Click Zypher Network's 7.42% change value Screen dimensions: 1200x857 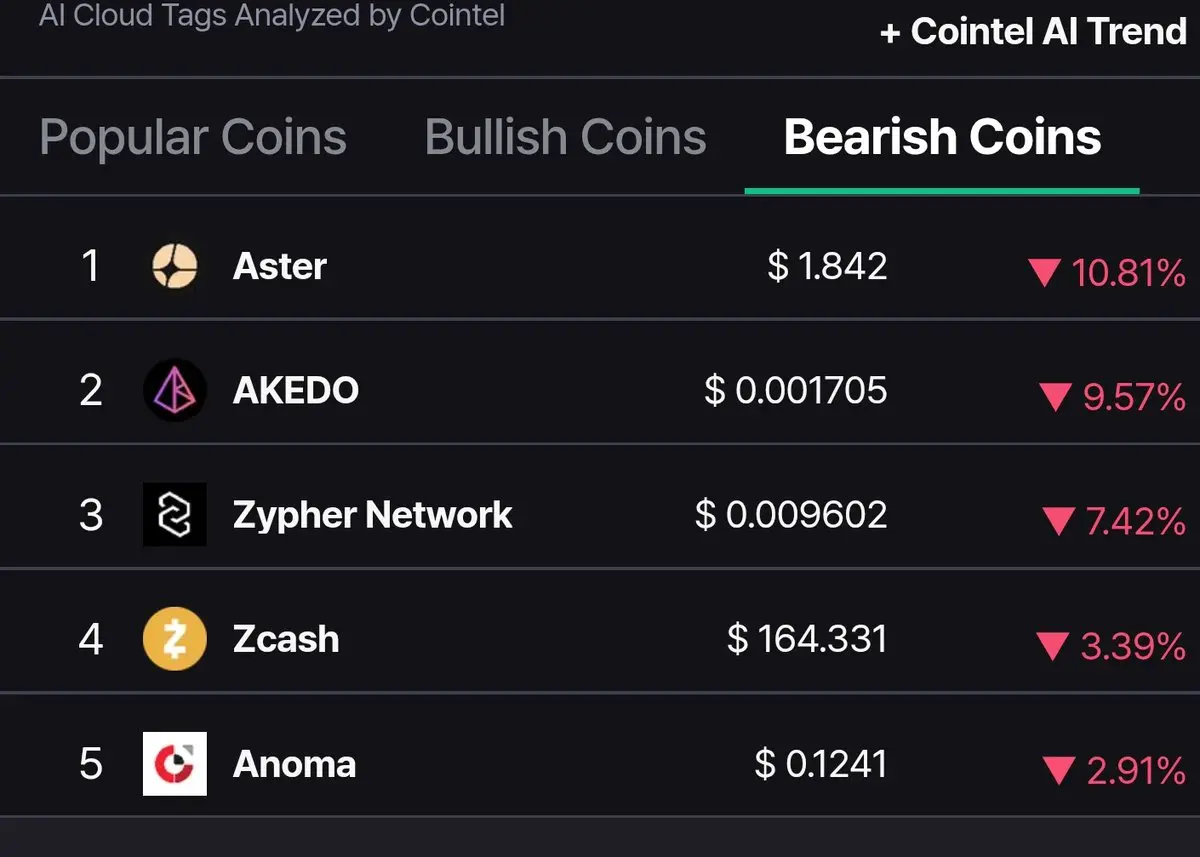[x=1134, y=522]
